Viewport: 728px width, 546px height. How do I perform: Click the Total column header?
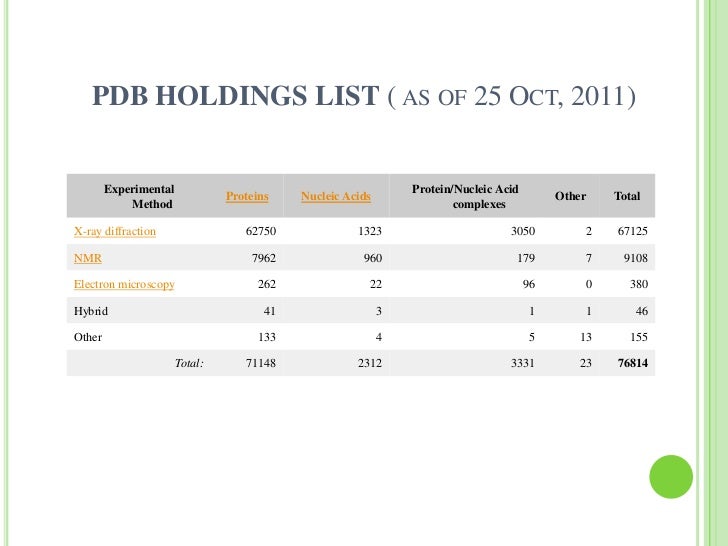[627, 196]
